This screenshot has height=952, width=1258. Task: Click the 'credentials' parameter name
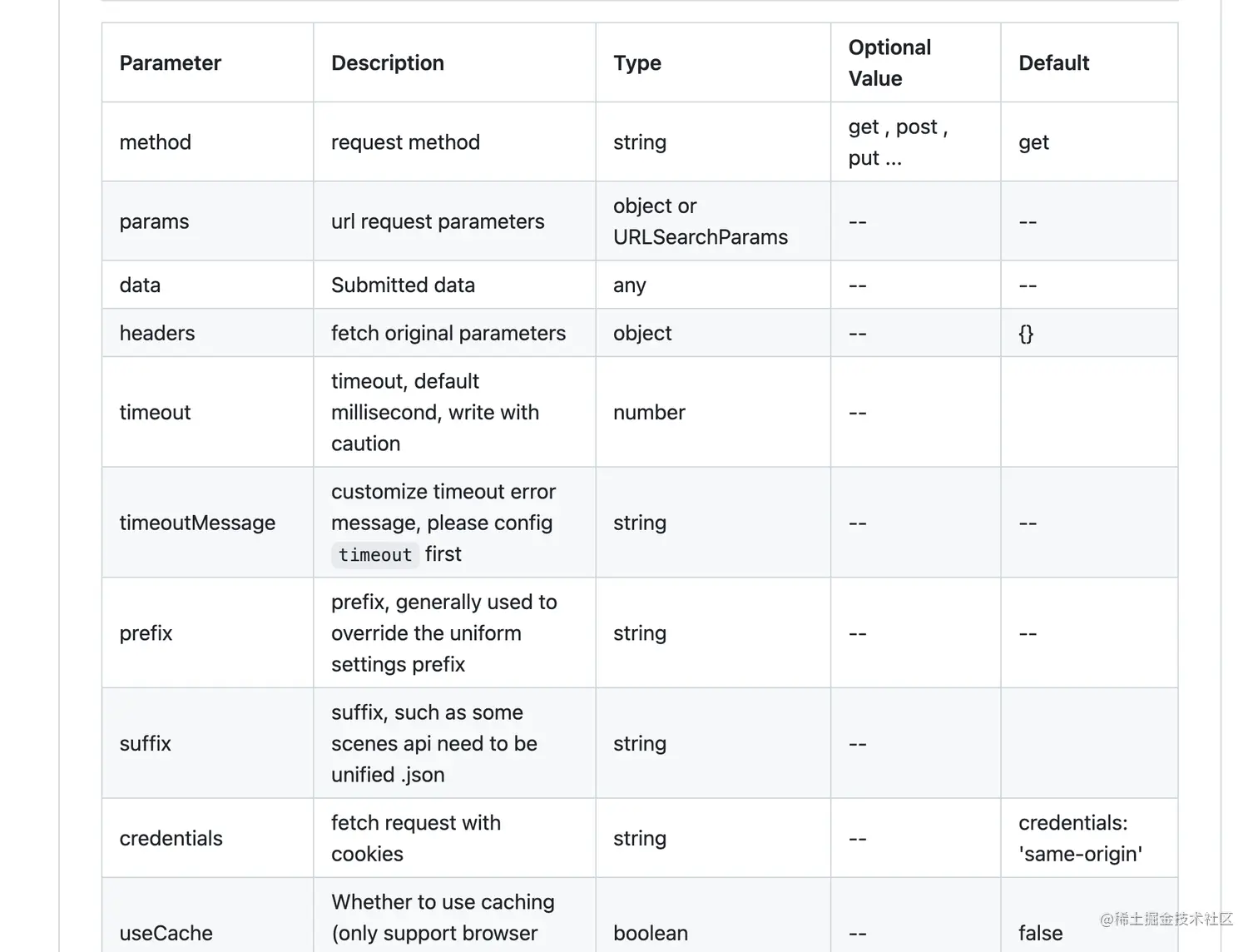pyautogui.click(x=171, y=838)
